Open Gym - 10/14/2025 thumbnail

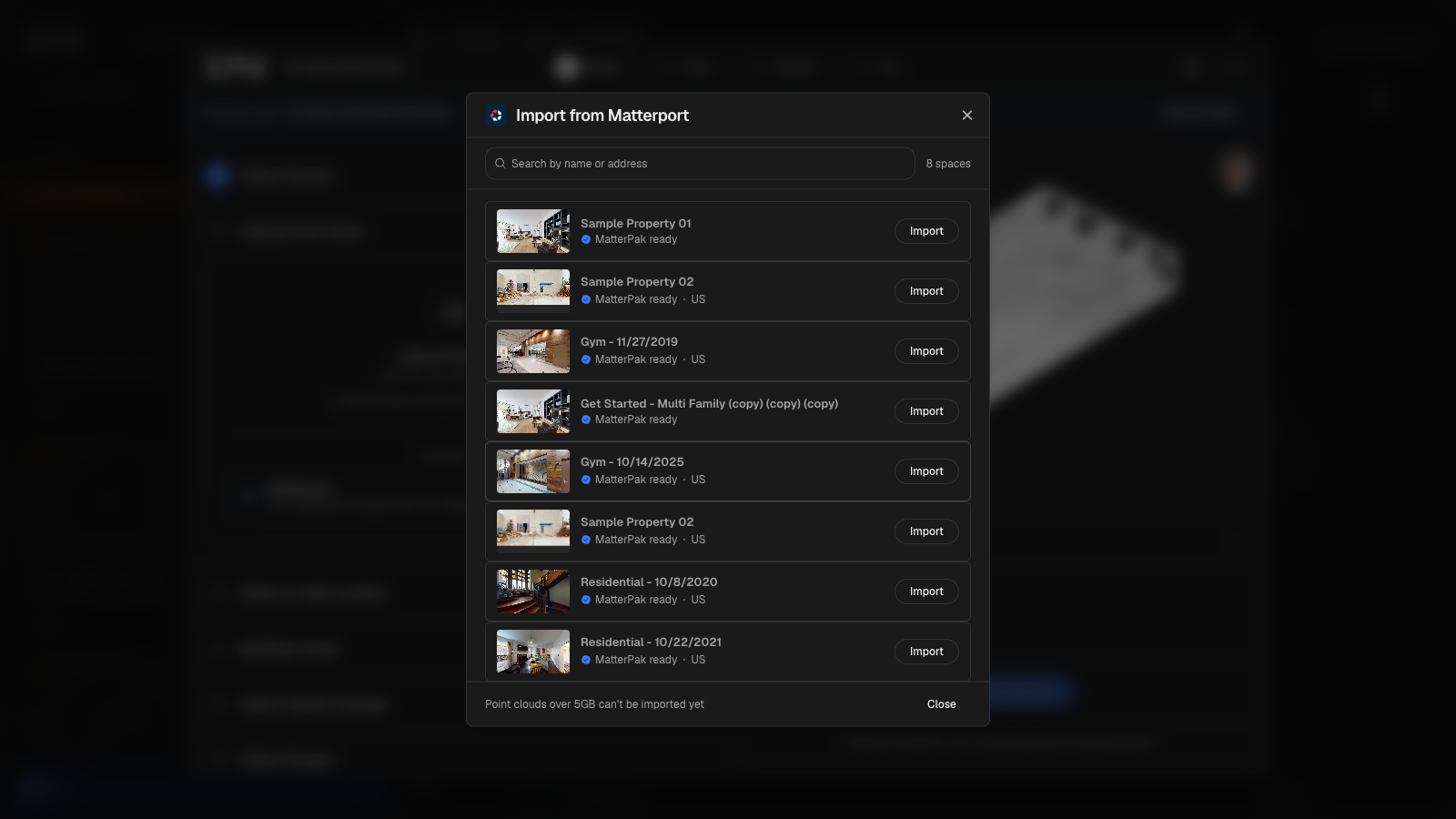[533, 471]
